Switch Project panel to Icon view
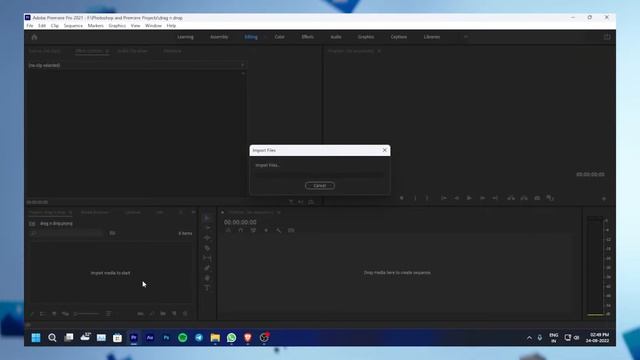Image resolution: width=640 pixels, height=360 pixels. tap(54, 313)
